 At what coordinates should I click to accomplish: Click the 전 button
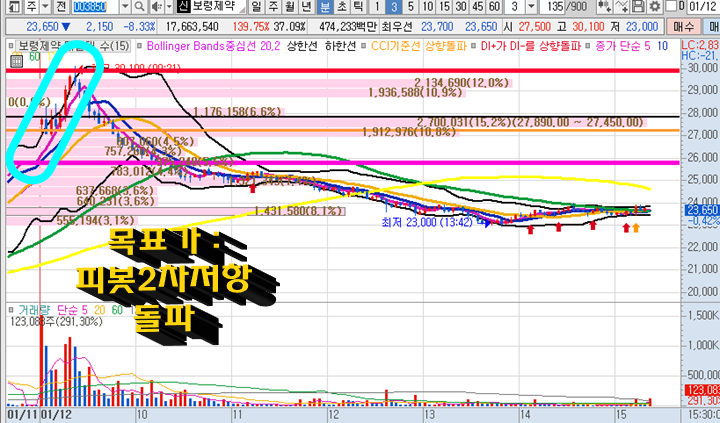(x=61, y=6)
